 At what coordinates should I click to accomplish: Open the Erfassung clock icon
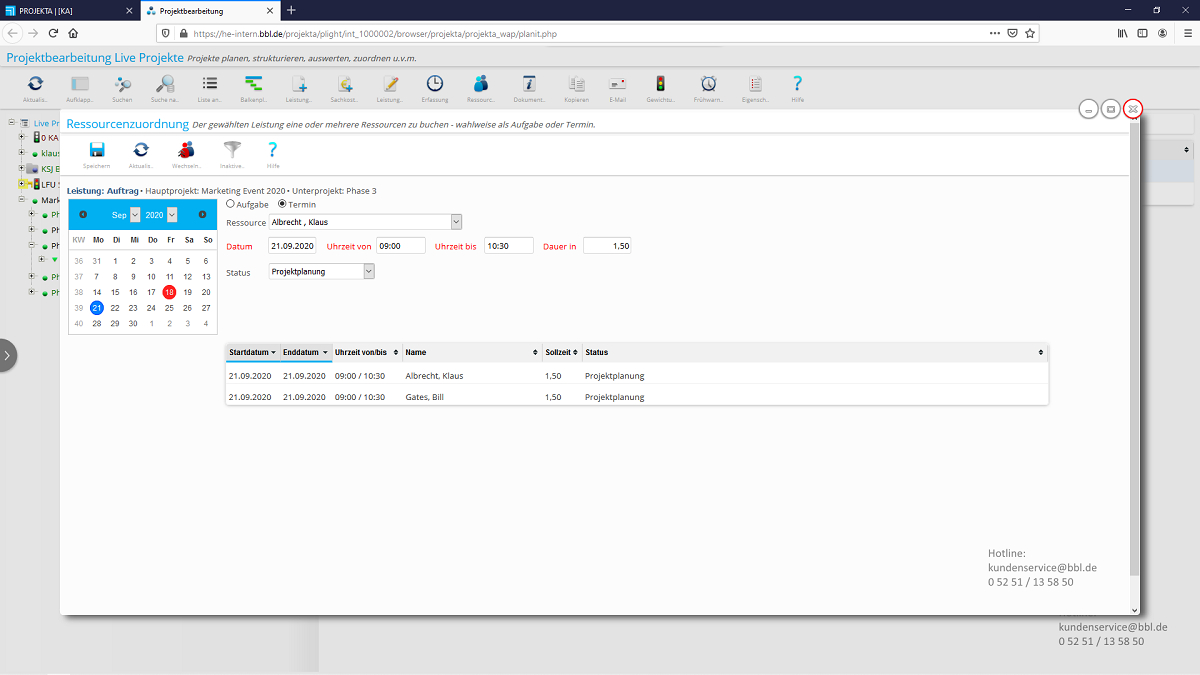pyautogui.click(x=435, y=84)
